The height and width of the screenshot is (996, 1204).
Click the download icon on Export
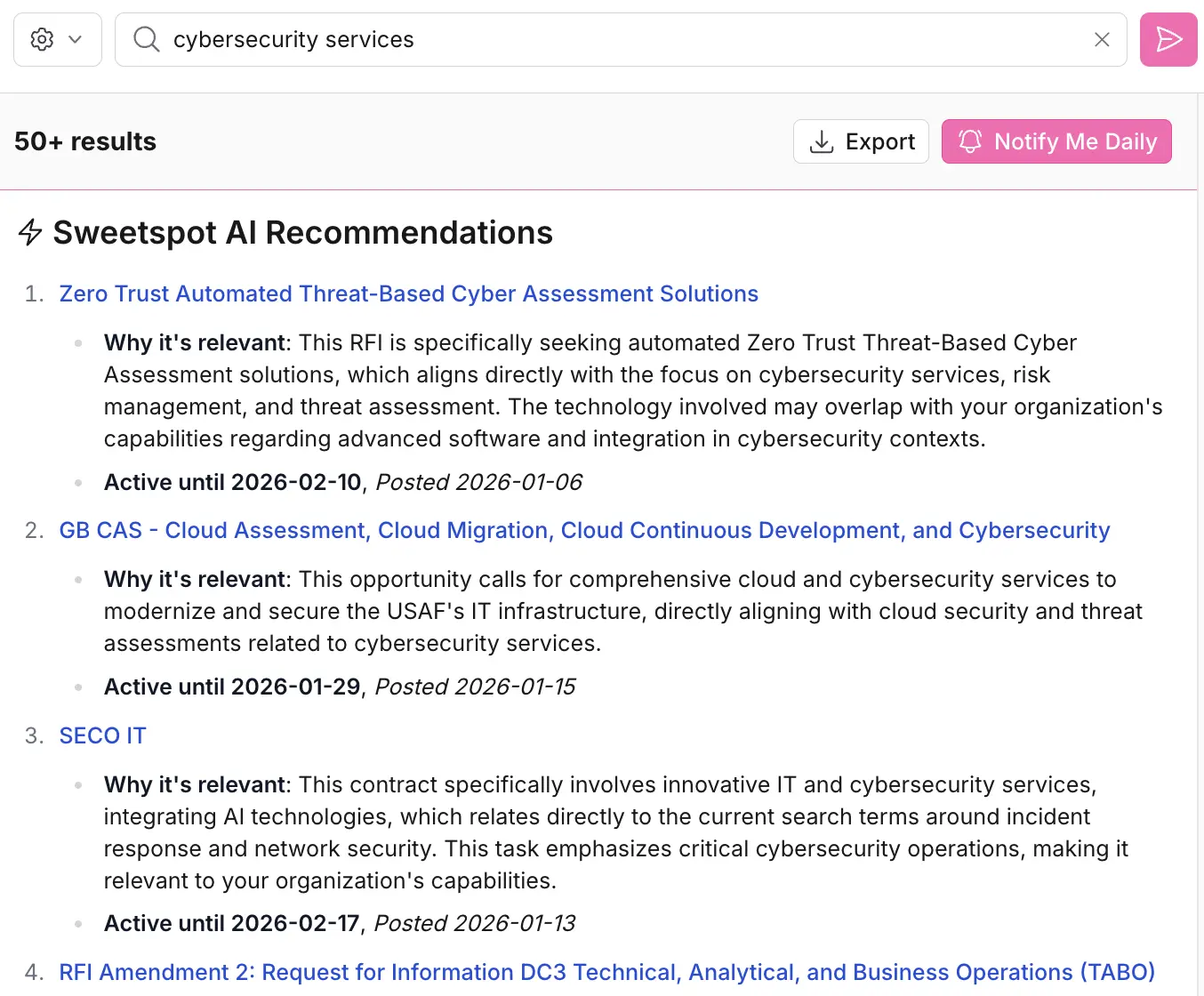coord(821,141)
